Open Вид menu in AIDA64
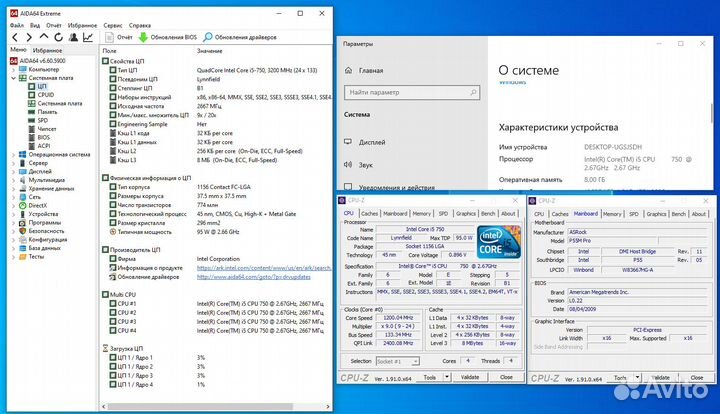This screenshot has width=720, height=414. pos(35,25)
